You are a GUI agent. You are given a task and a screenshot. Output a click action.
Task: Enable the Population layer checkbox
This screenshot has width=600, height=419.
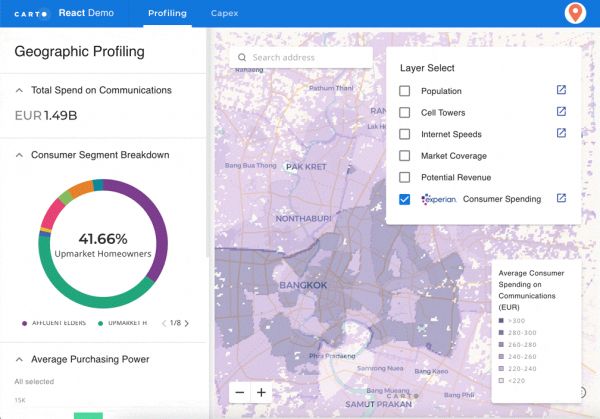point(404,91)
